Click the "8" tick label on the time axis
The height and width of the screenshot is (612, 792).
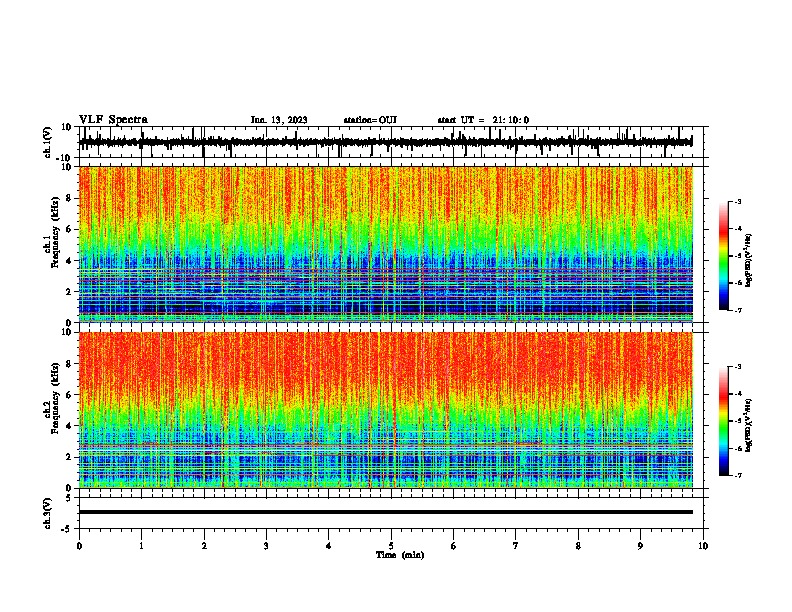click(578, 546)
